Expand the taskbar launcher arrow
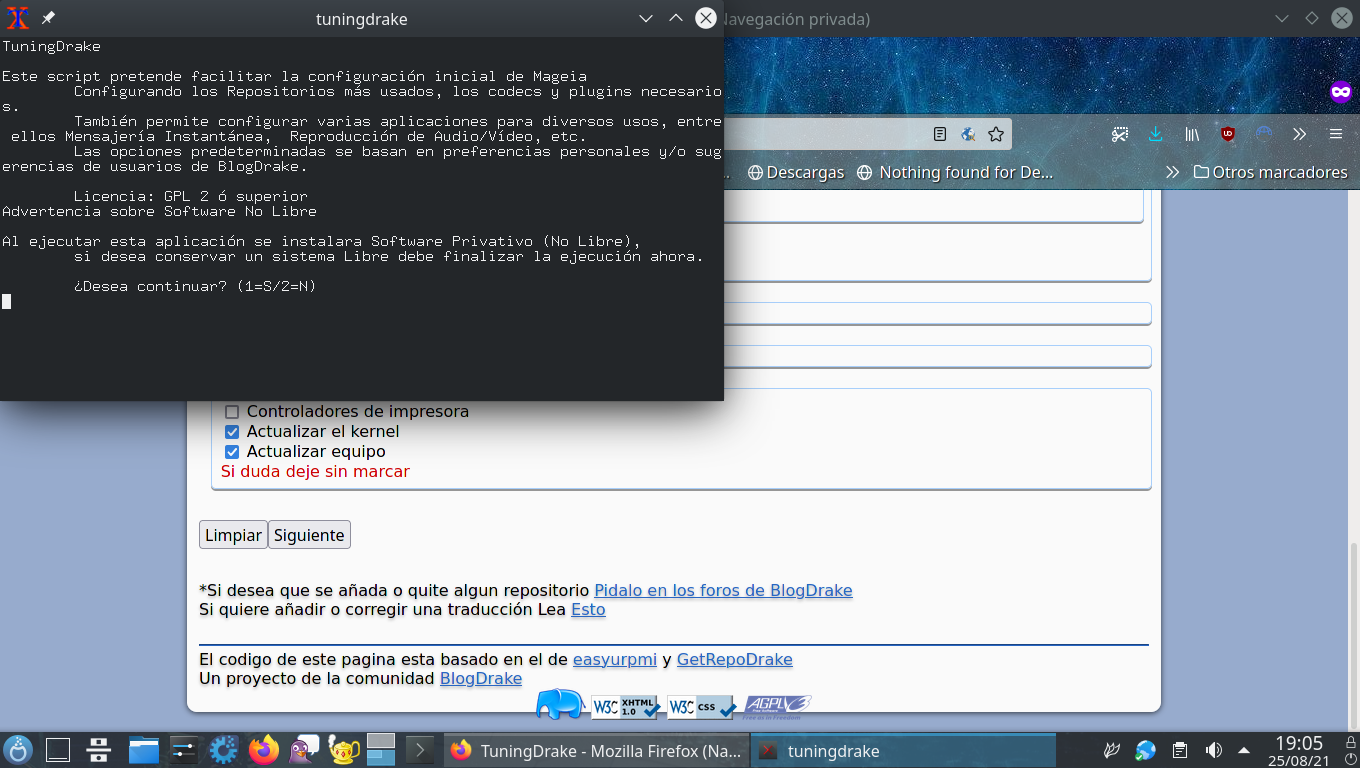The image size is (1360, 768). (x=420, y=750)
